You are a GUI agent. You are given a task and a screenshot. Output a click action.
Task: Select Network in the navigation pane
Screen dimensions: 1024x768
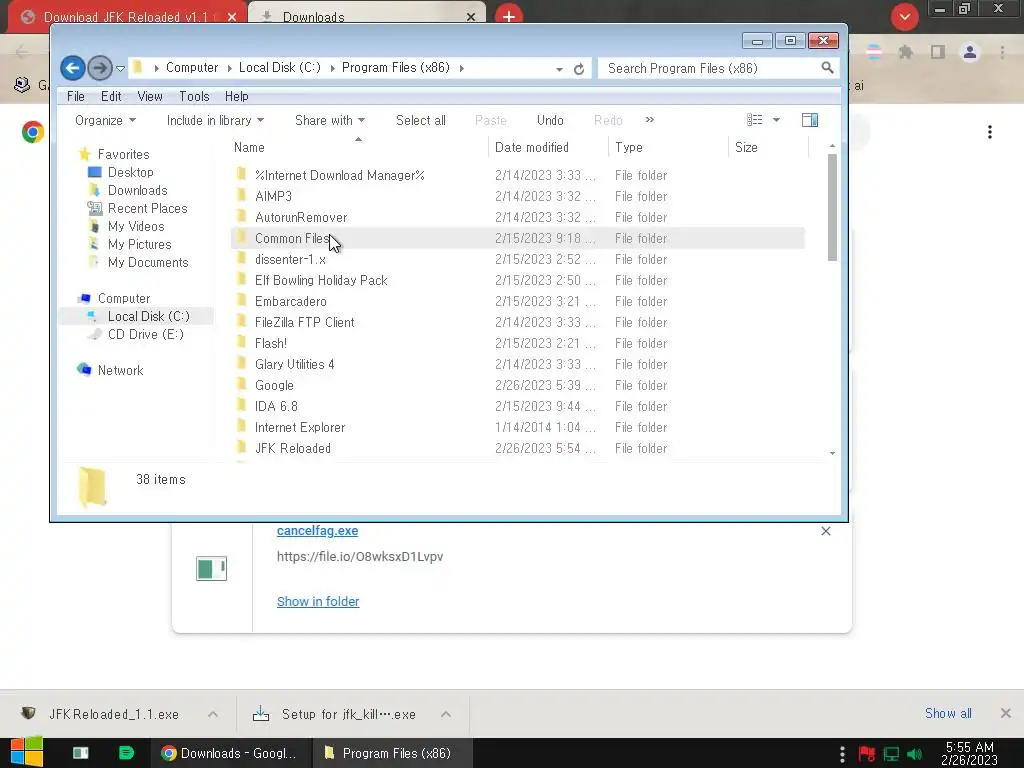click(x=120, y=370)
